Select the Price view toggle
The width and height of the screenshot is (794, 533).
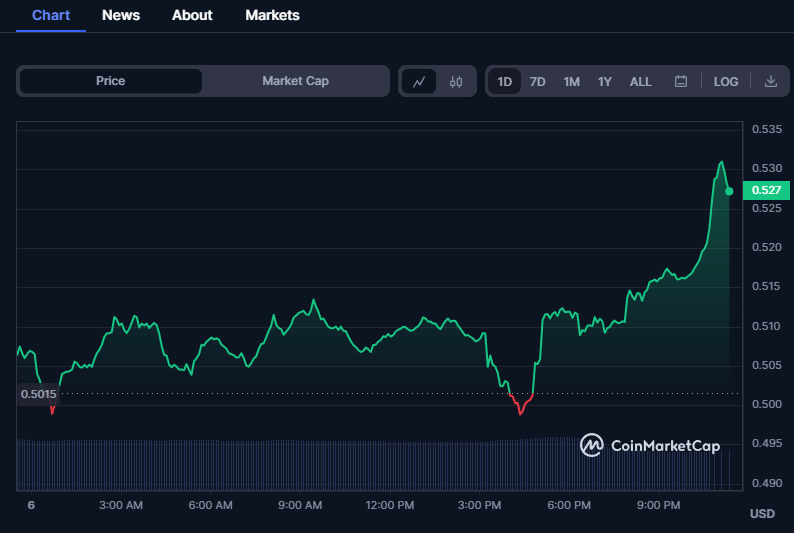click(x=110, y=81)
